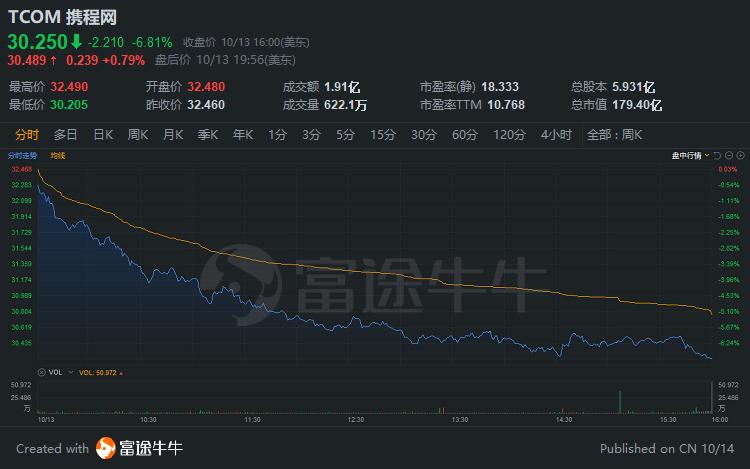Switch to the 季K tab

[208, 135]
